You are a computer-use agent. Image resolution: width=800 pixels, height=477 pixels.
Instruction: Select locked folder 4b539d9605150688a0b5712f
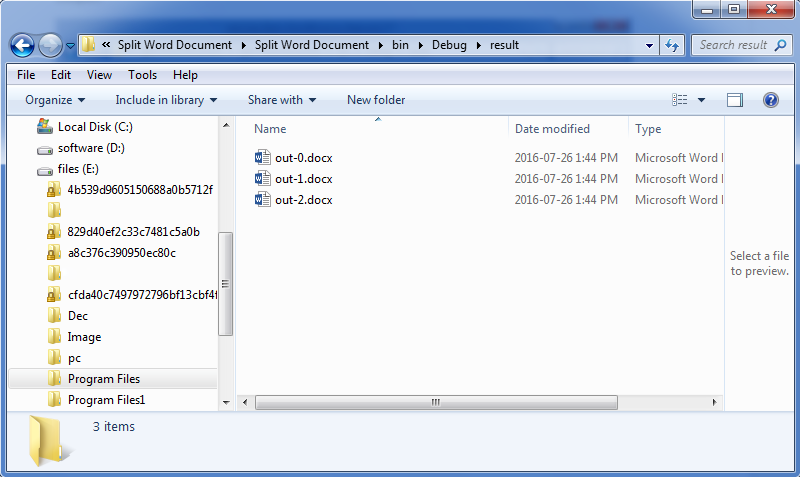pos(140,190)
